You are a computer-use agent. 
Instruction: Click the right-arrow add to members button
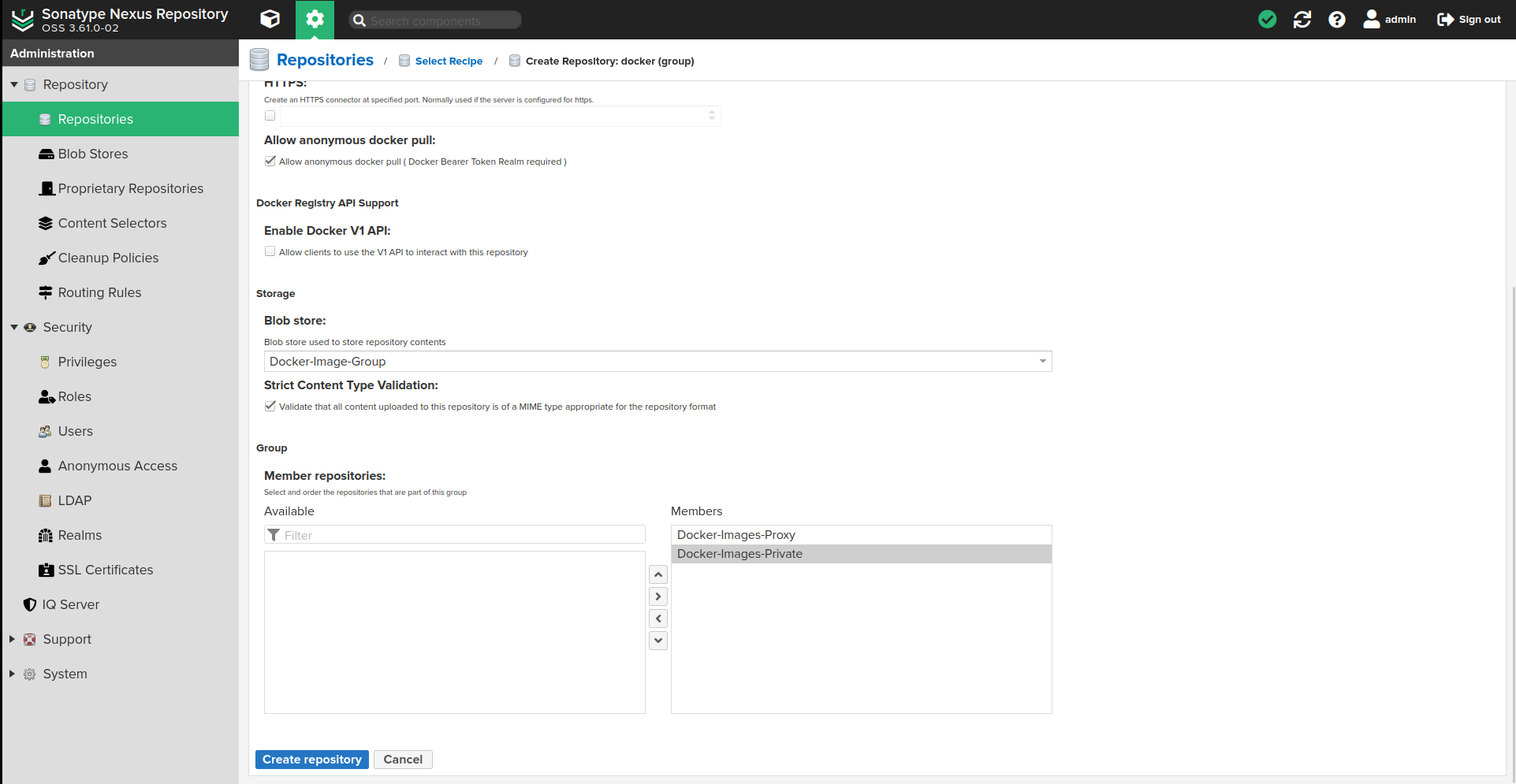[x=658, y=596]
